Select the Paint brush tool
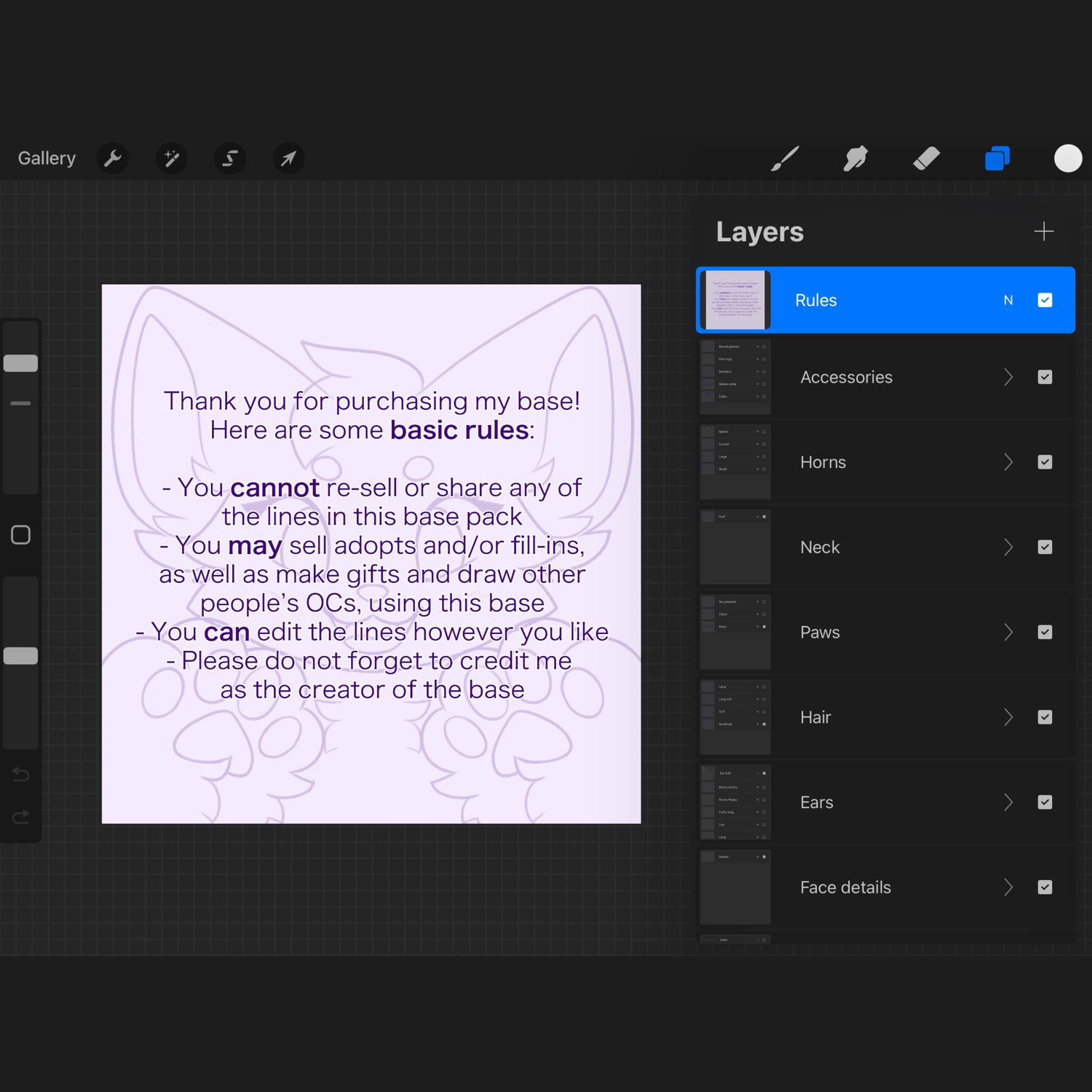This screenshot has height=1092, width=1092. click(785, 158)
